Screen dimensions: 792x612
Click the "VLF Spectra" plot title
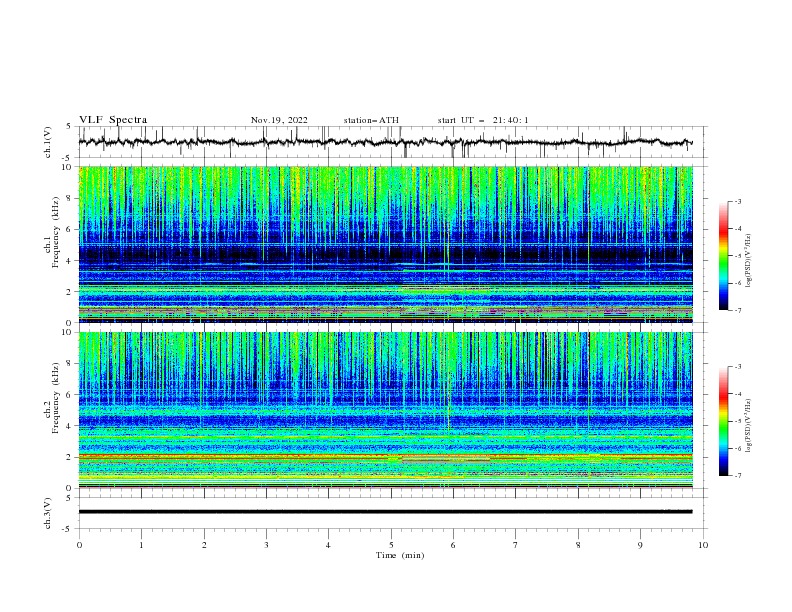click(x=113, y=120)
